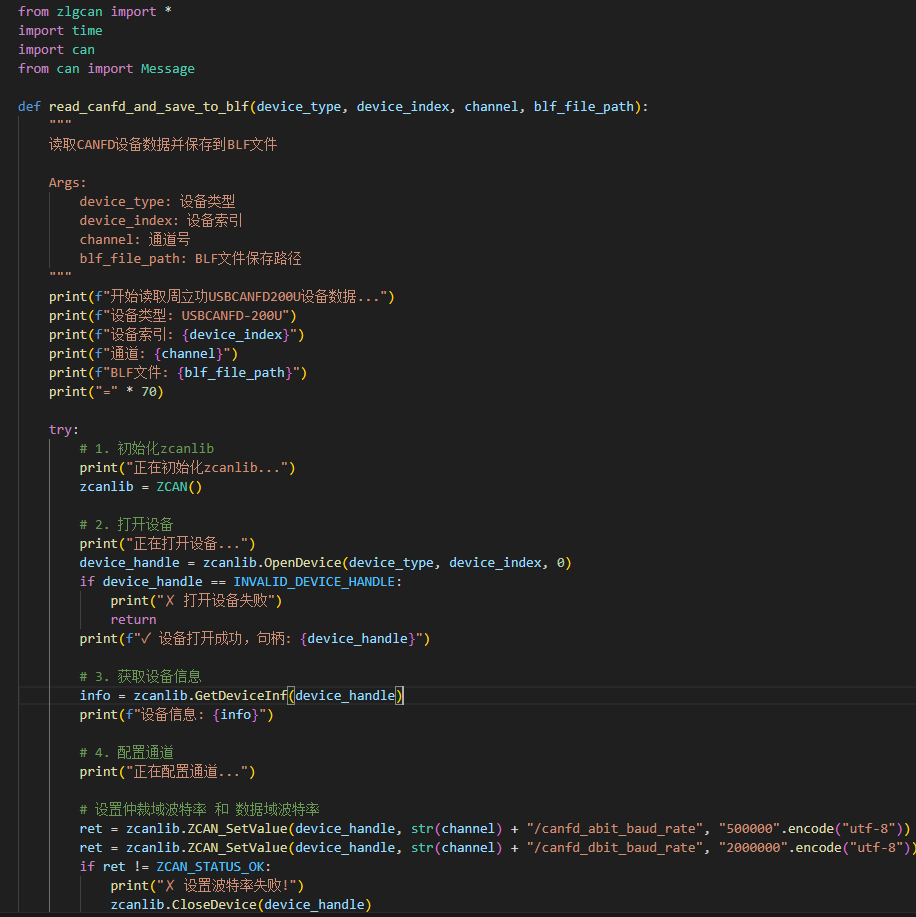
Task: Click the 'Args:' docstring line
Action: pyautogui.click(x=67, y=182)
